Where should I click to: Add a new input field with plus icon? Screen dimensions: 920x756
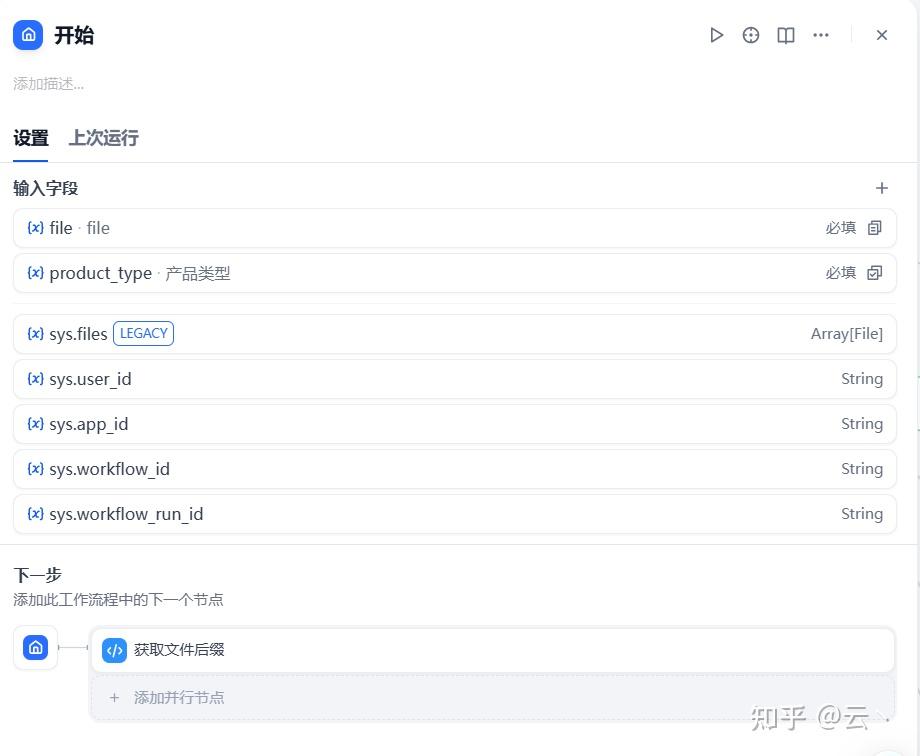pyautogui.click(x=882, y=188)
